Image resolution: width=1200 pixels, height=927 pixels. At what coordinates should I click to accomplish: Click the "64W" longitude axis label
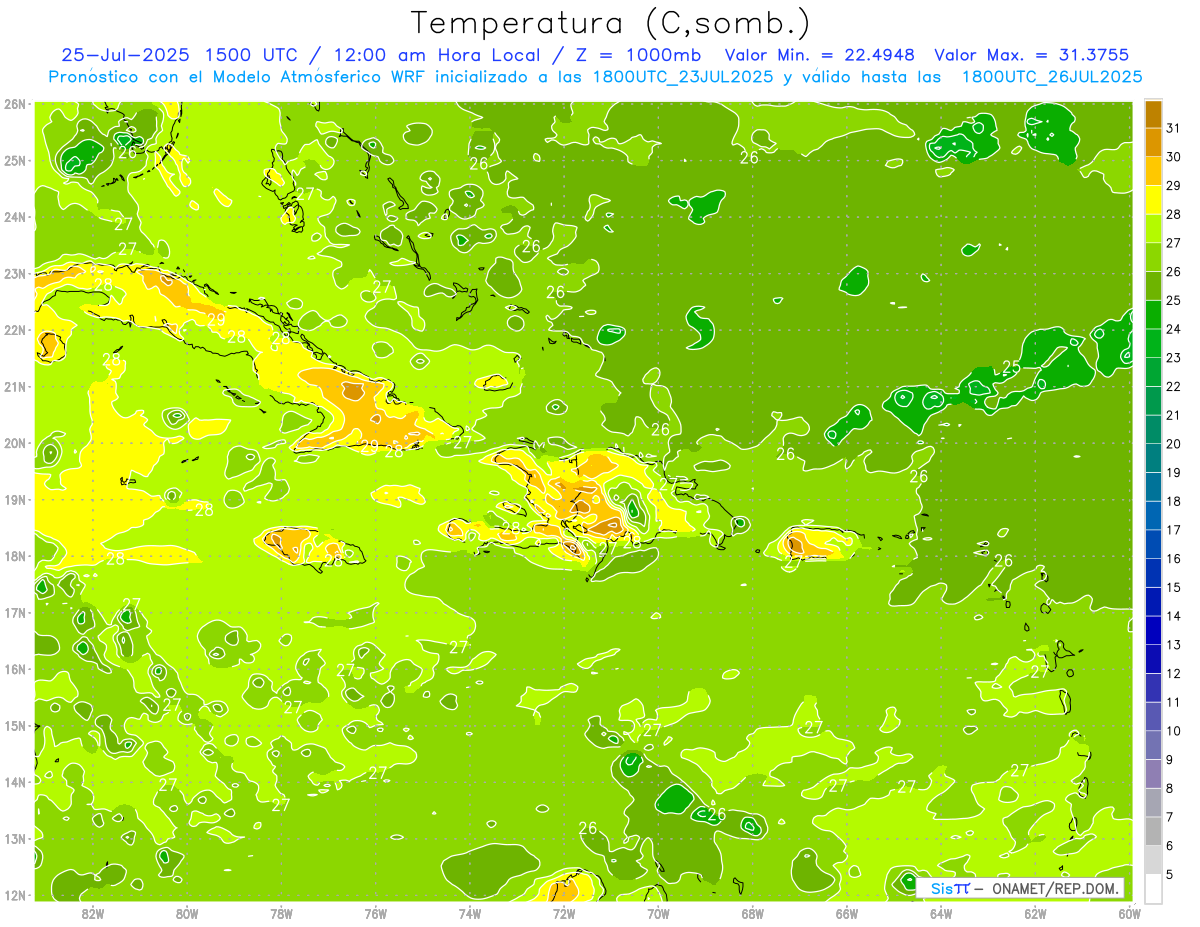[x=941, y=913]
